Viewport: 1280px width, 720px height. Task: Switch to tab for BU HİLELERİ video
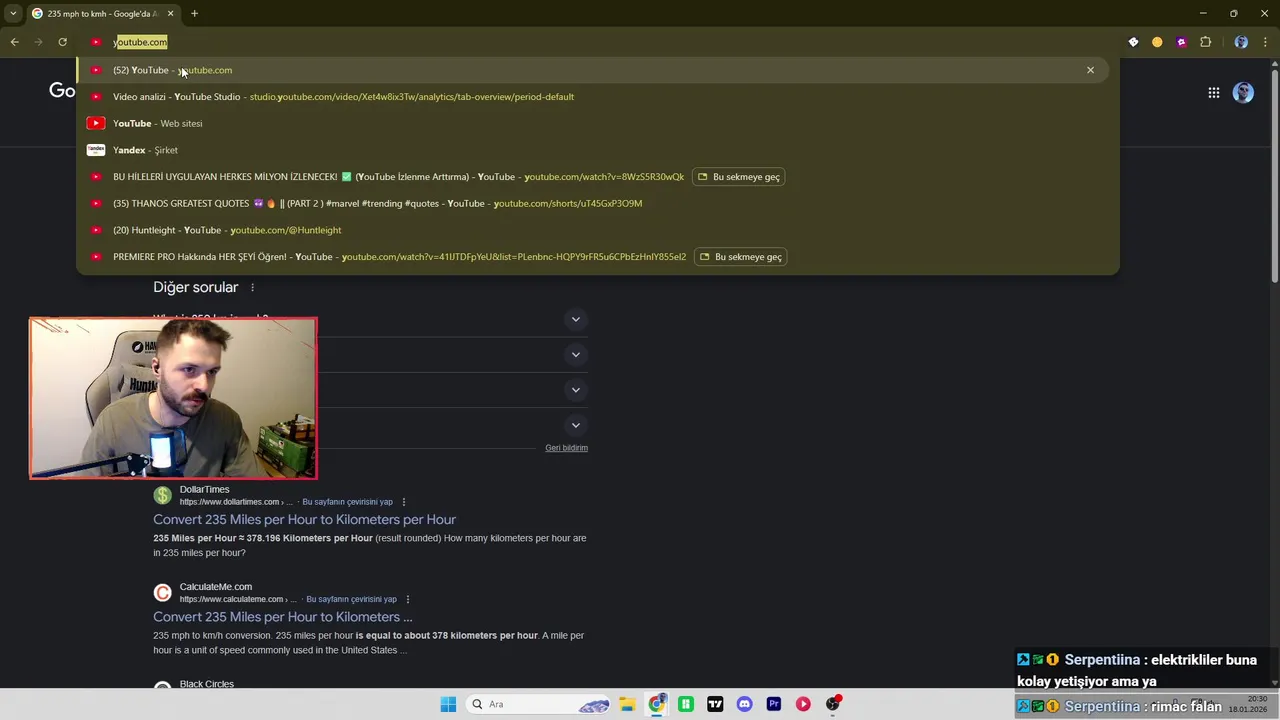(739, 177)
